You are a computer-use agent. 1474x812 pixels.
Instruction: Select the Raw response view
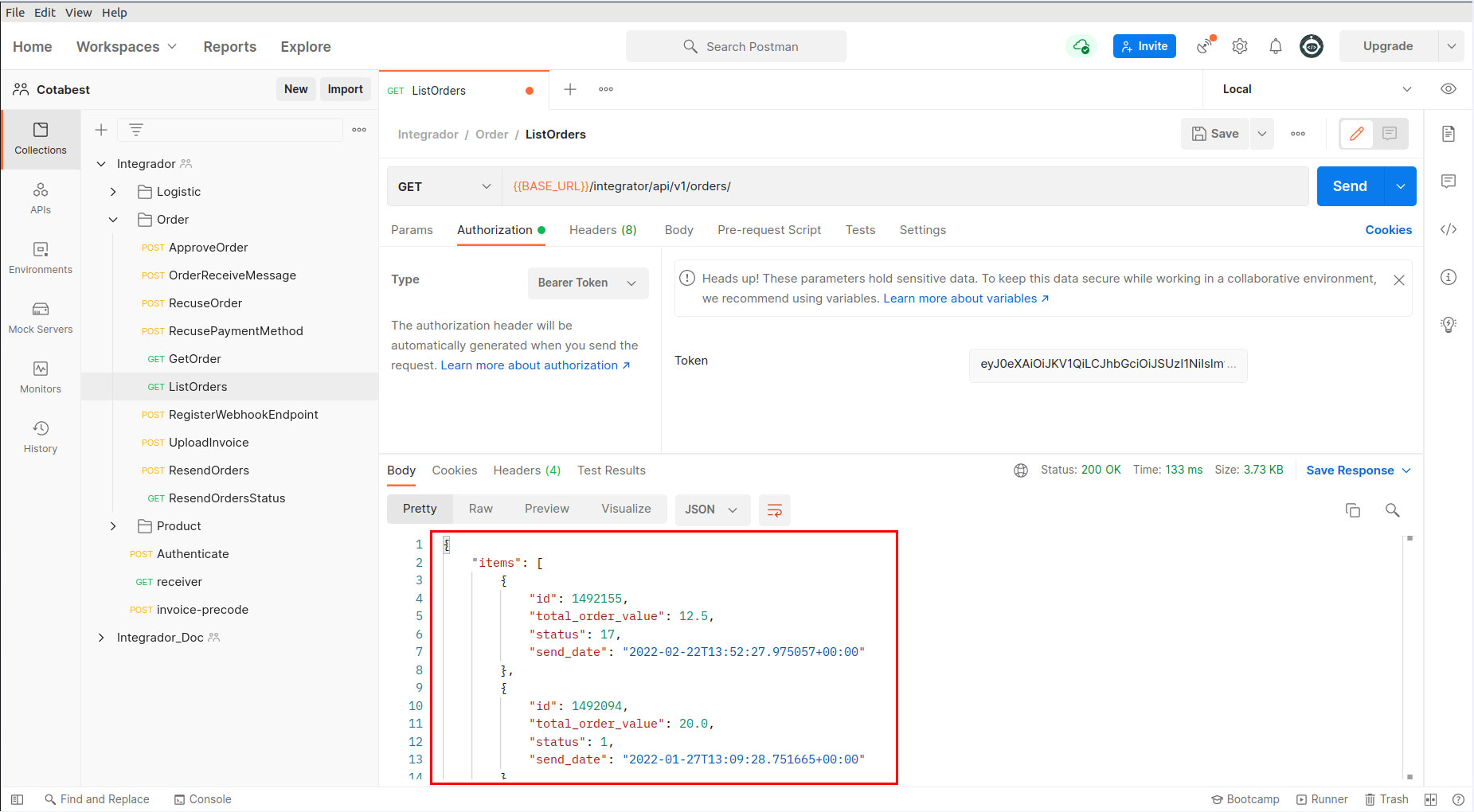coord(481,509)
